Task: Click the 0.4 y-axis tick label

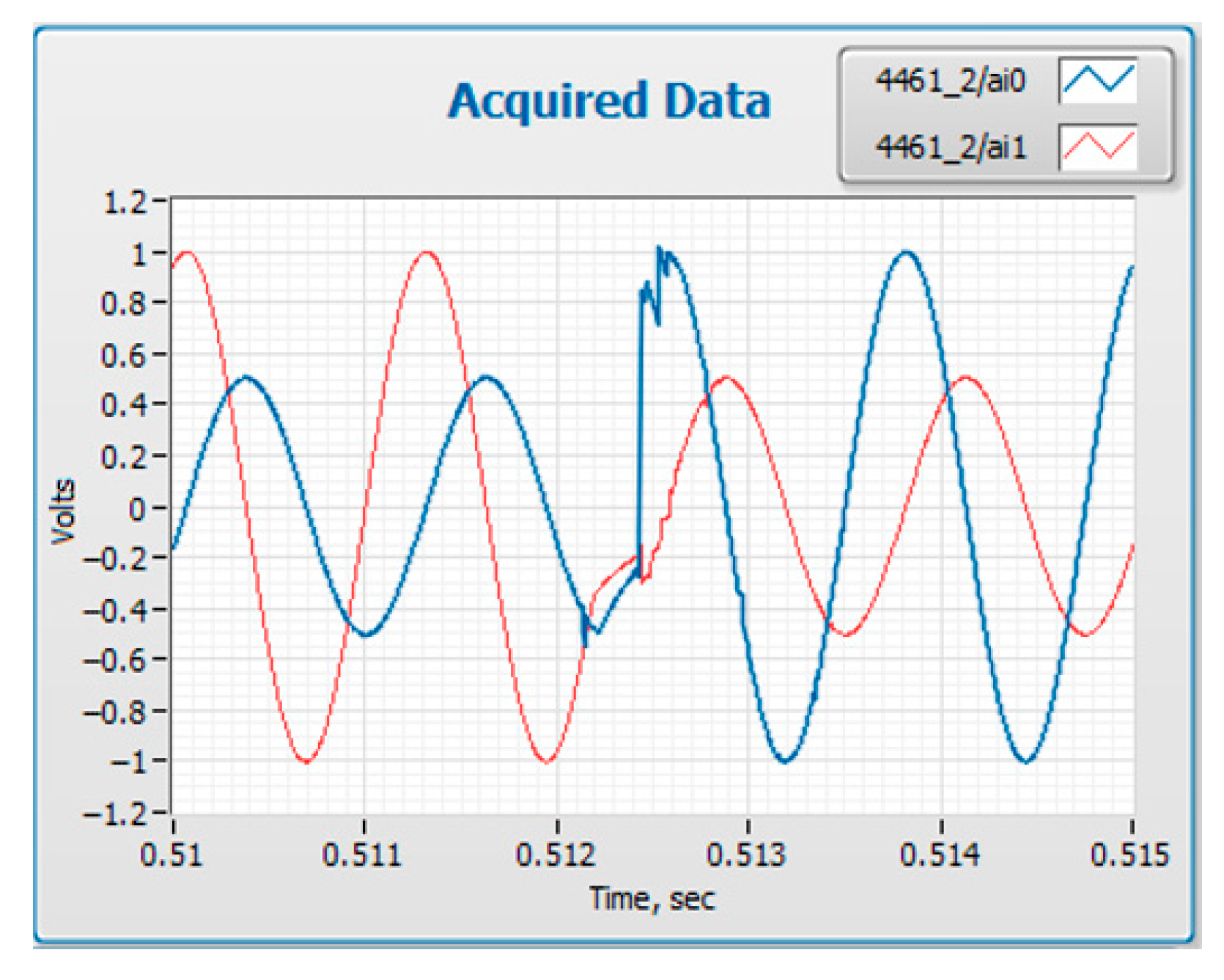Action: pos(124,404)
